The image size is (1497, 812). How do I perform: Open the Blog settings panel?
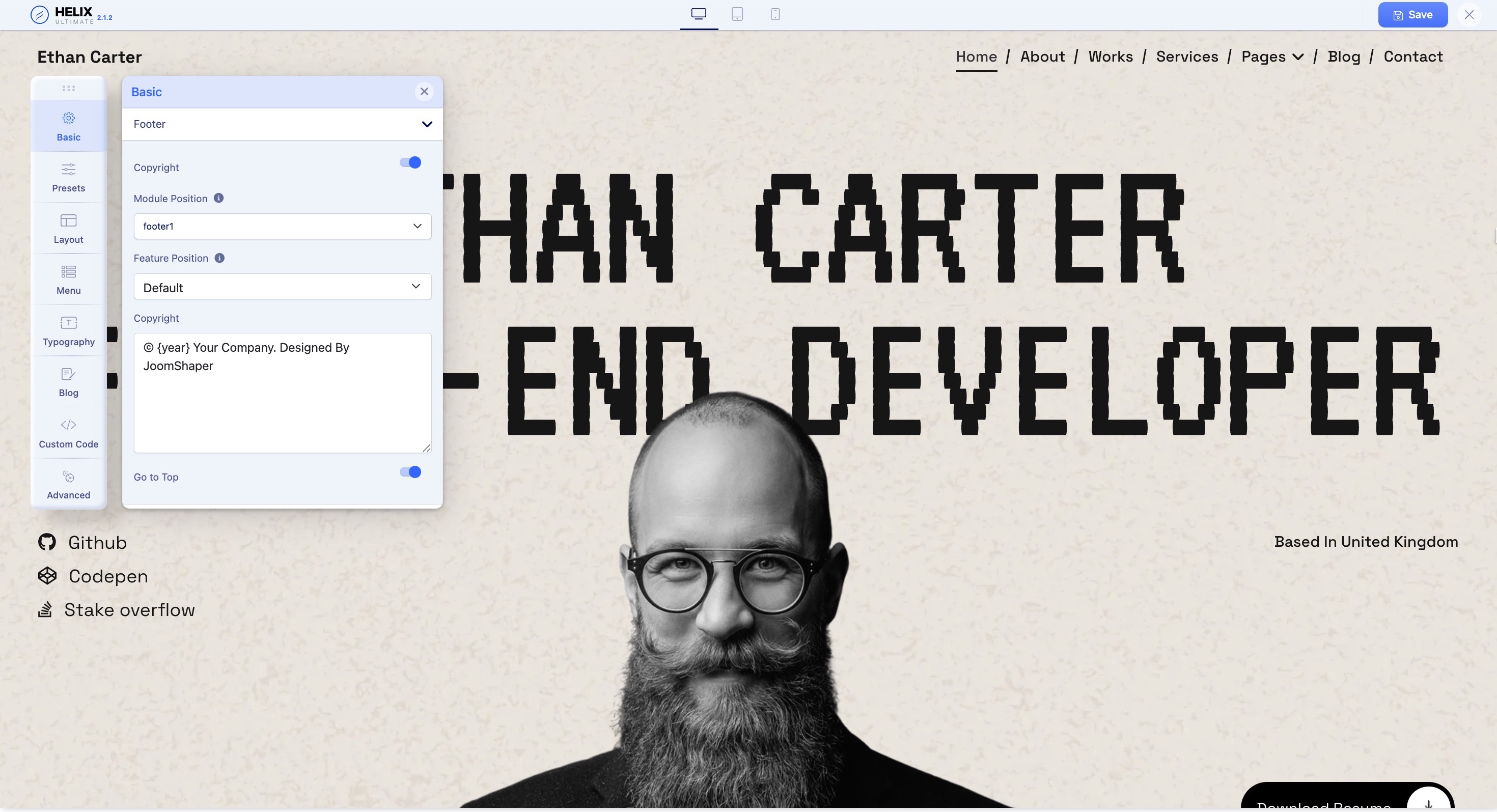coord(69,382)
